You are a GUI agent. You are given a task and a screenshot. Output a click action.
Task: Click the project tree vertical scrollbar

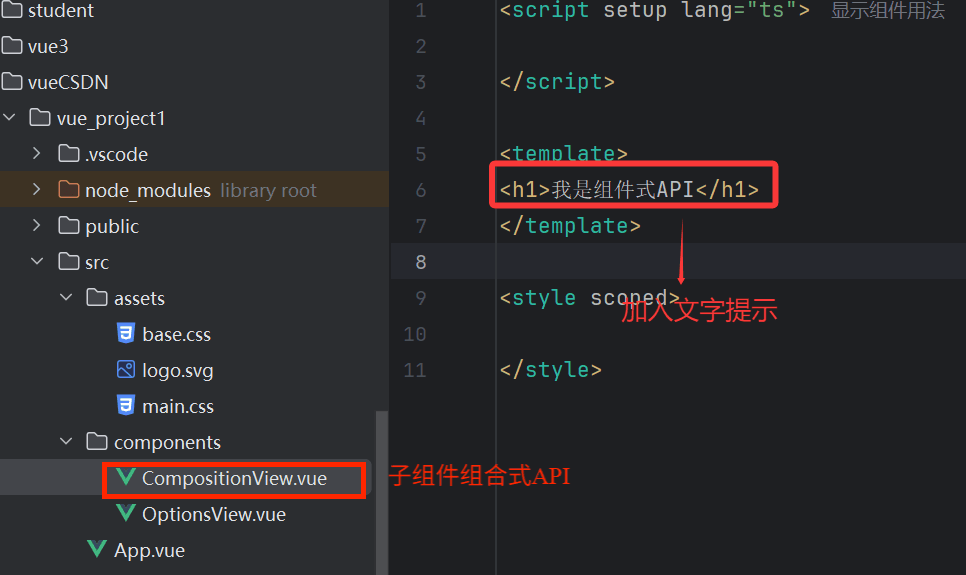tap(382, 492)
